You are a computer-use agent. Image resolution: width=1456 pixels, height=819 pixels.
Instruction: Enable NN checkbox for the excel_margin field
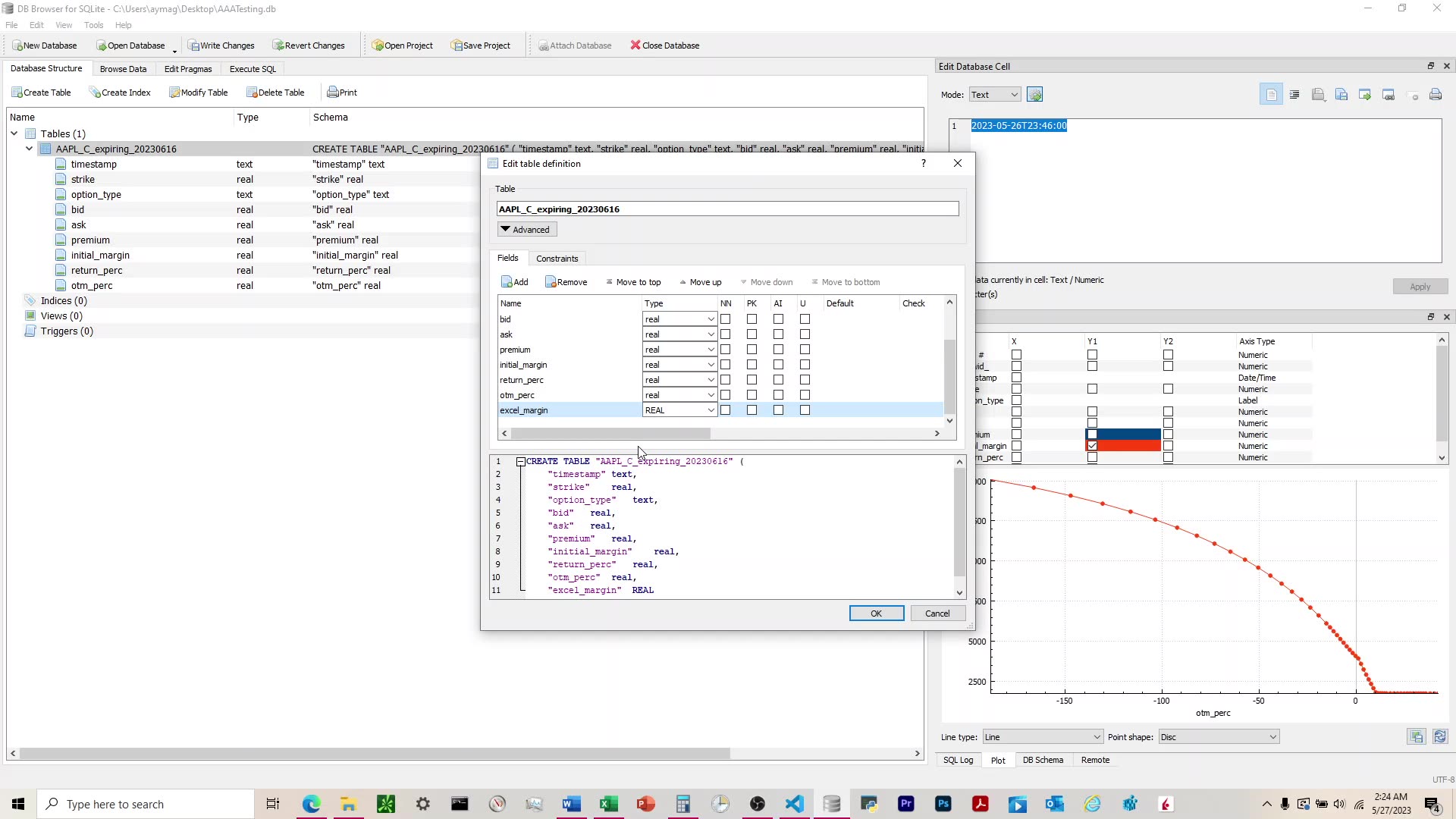point(725,410)
